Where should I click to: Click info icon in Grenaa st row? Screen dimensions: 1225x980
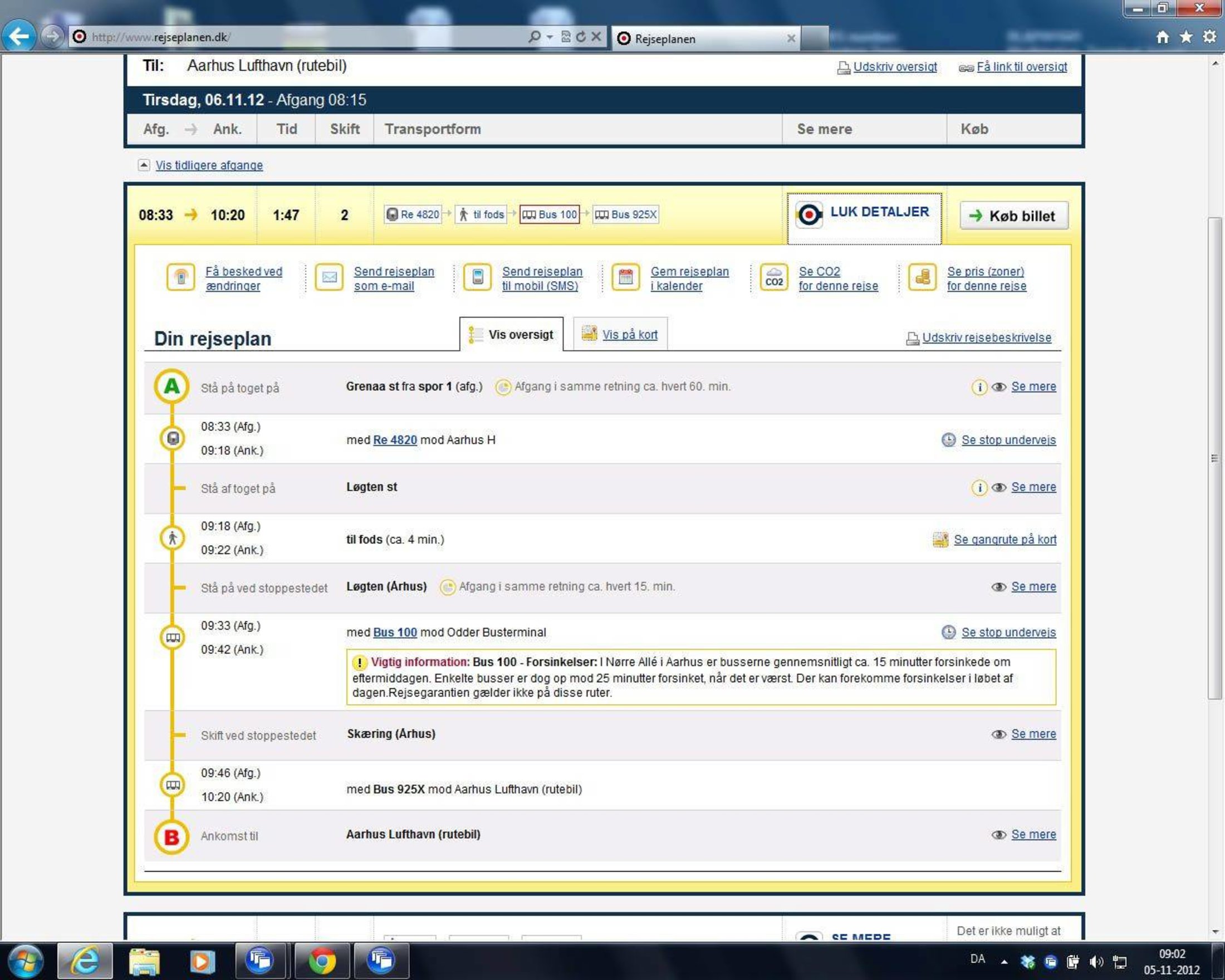tap(979, 388)
